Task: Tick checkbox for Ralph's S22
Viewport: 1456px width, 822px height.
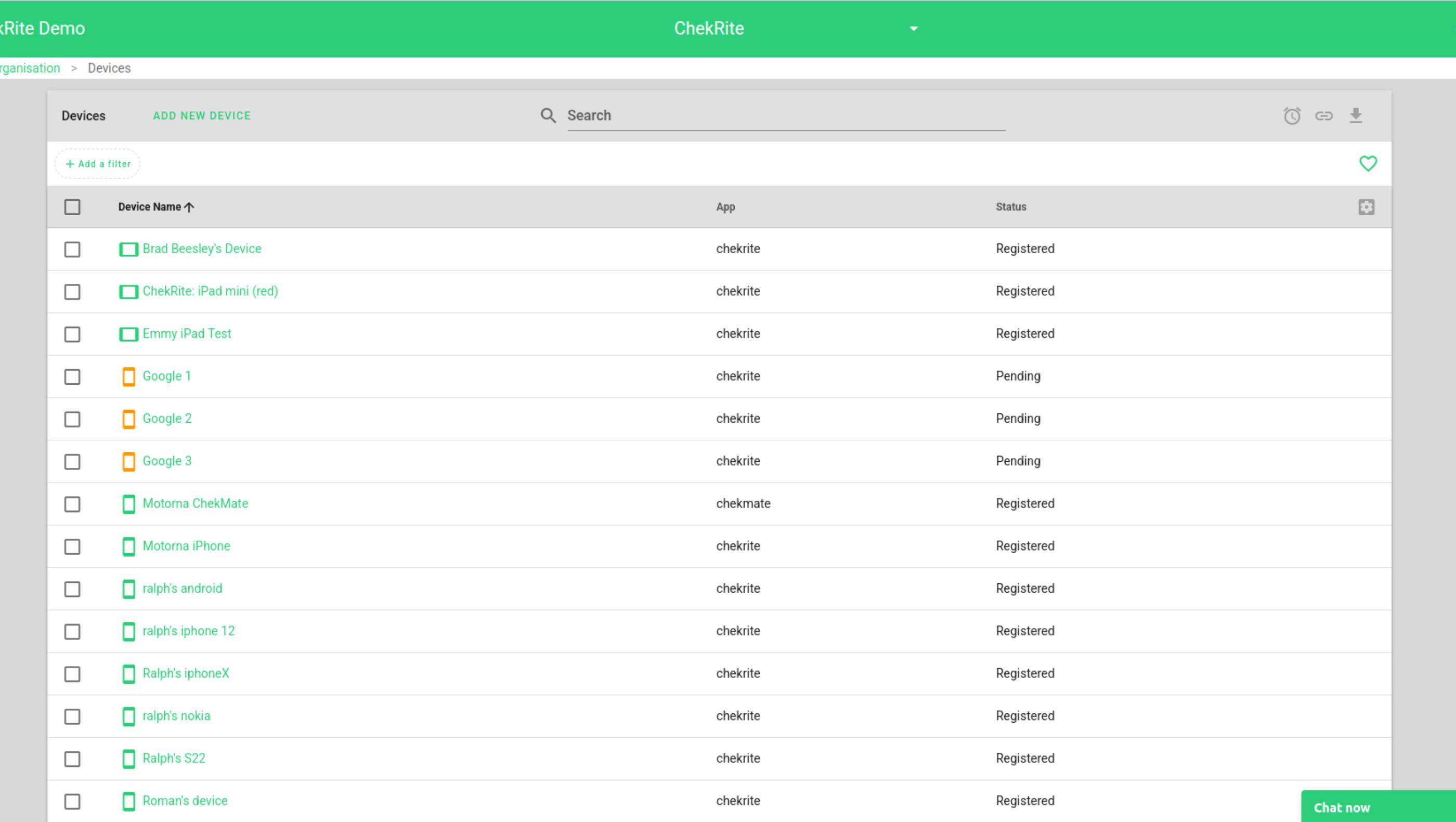Action: pyautogui.click(x=72, y=759)
